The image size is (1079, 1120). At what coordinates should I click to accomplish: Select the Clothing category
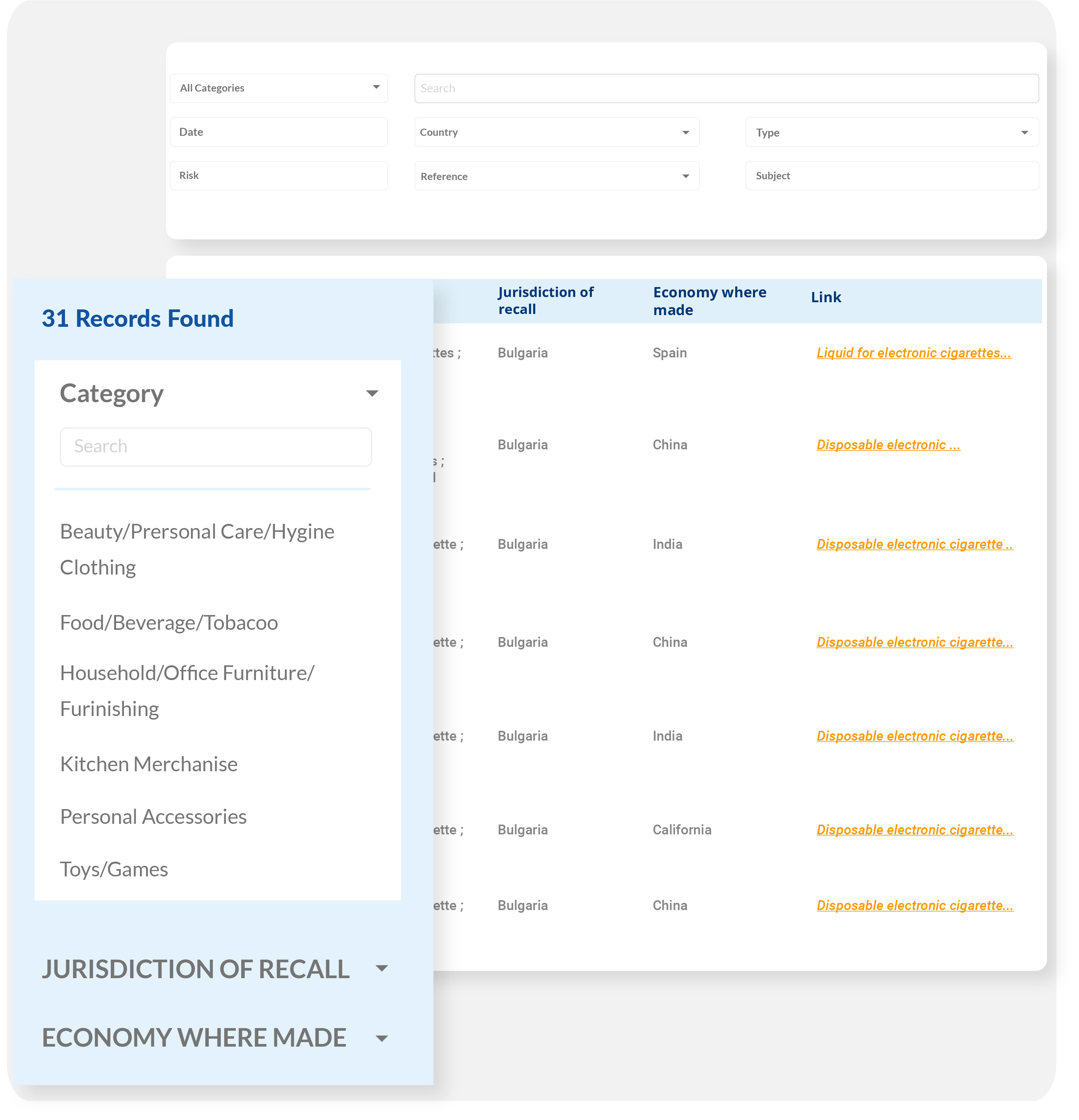click(x=98, y=568)
